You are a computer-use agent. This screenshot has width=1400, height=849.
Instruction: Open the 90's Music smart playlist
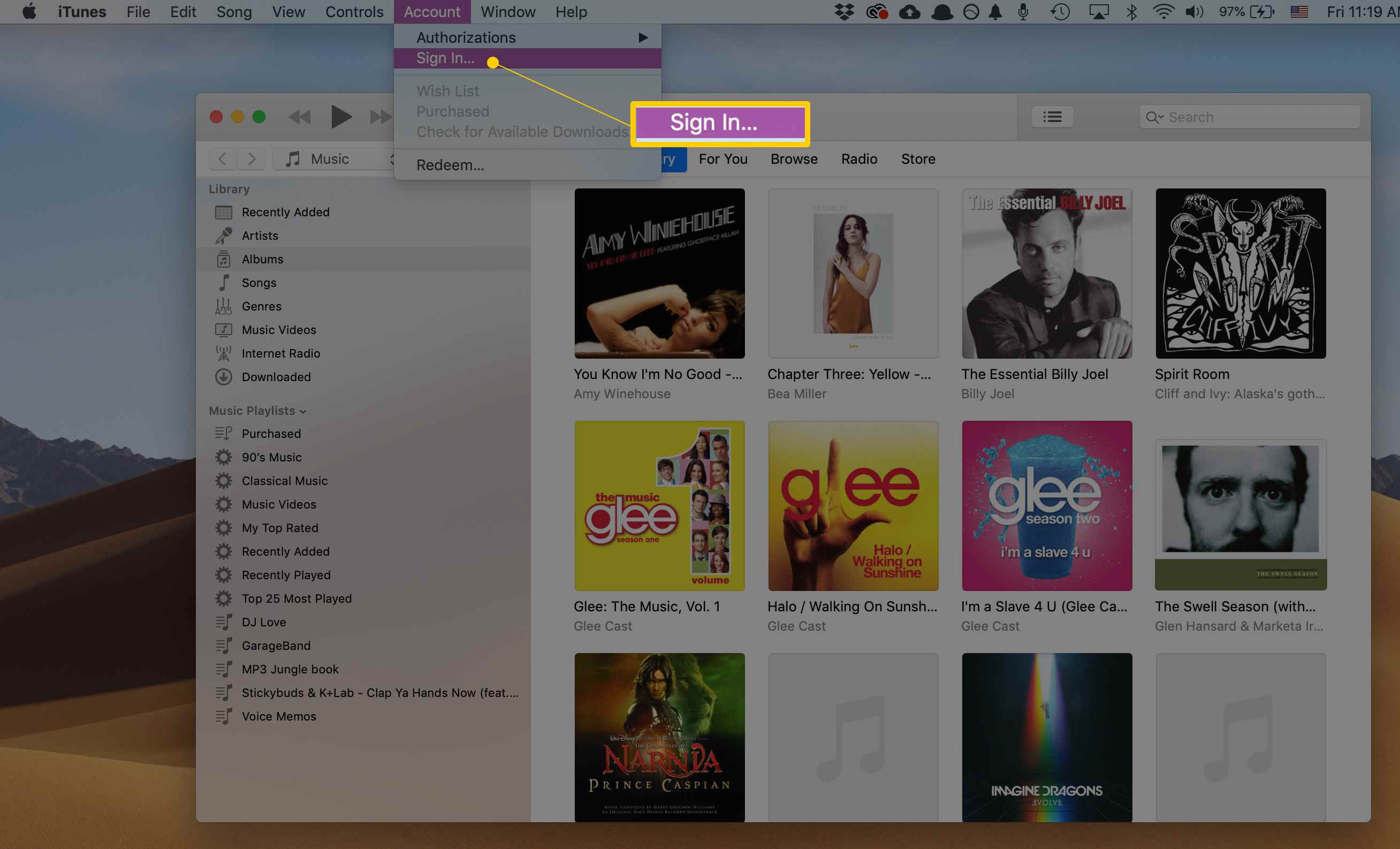coord(363,458)
